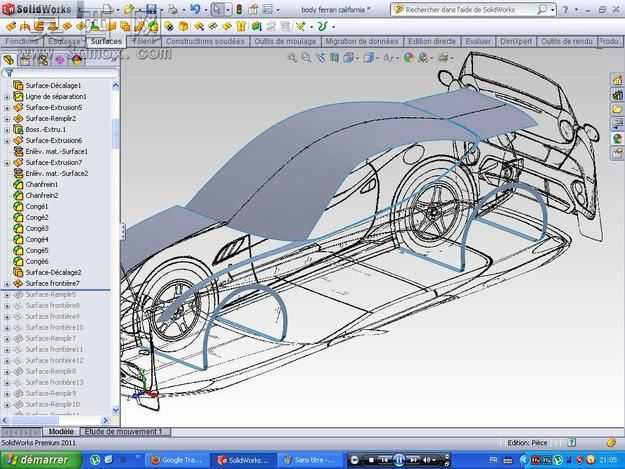Click the Undo arrow icon
The width and height of the screenshot is (625, 469).
coord(195,9)
